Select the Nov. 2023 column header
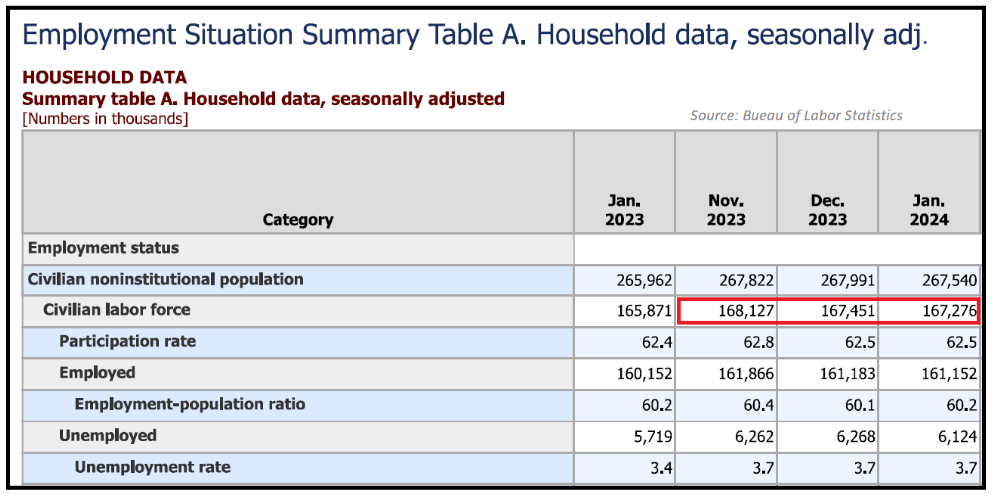992x500 pixels. point(726,211)
